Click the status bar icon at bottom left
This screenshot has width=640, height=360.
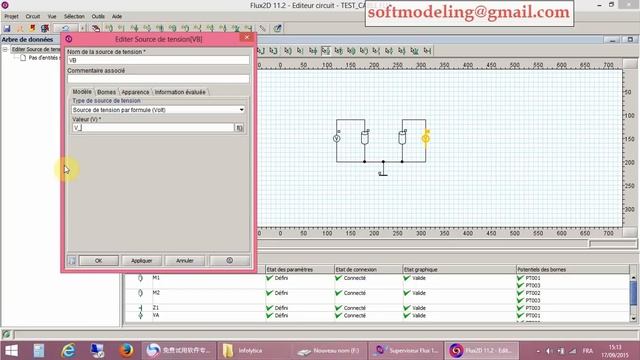(6, 334)
